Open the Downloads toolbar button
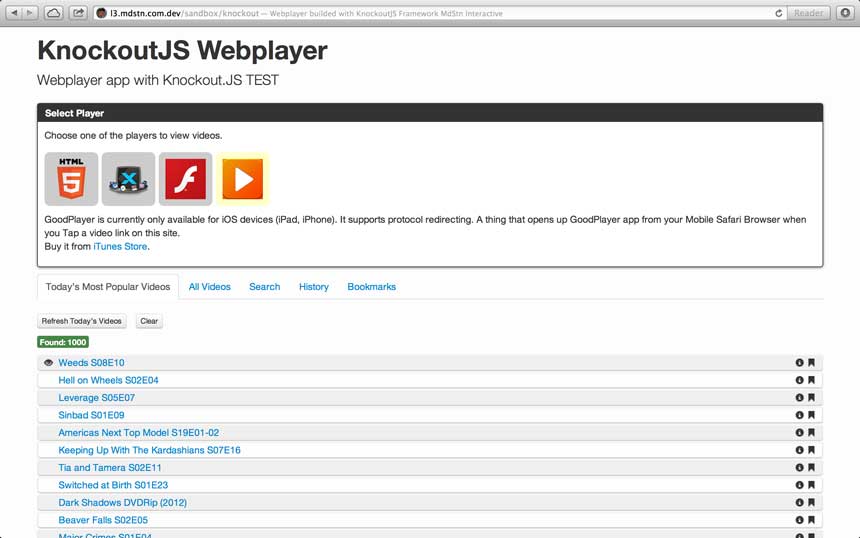Viewport: 860px width, 538px height. [845, 13]
